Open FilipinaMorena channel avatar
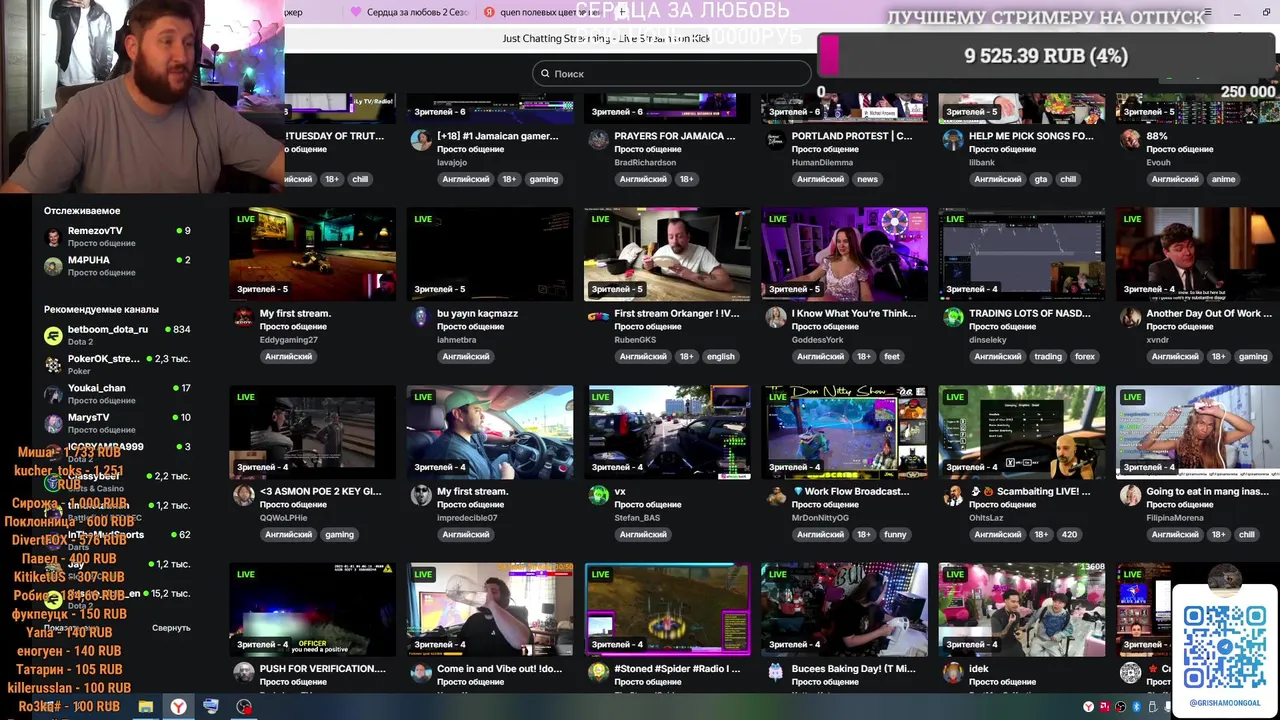 [x=1130, y=496]
